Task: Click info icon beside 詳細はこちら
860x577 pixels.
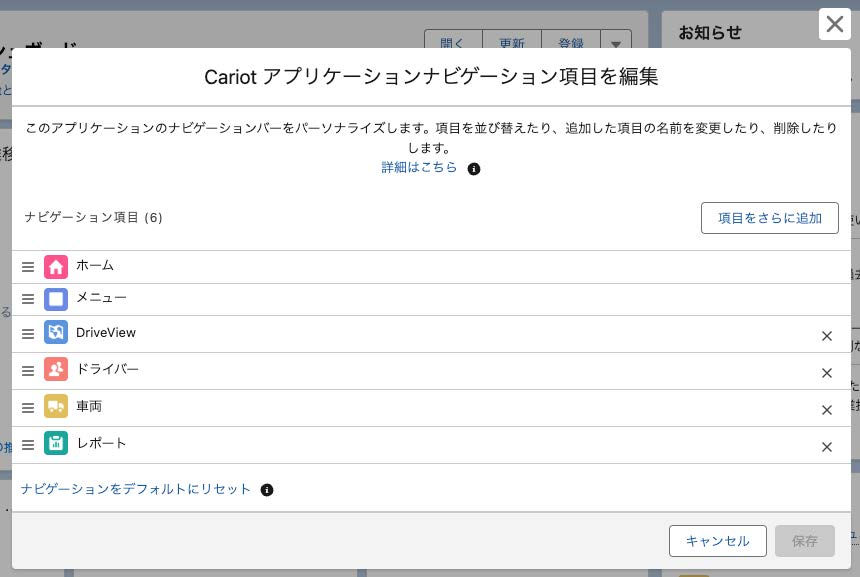Action: pyautogui.click(x=474, y=169)
